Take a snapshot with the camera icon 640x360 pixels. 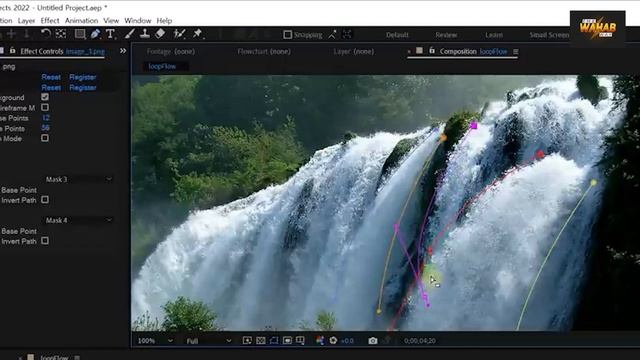click(x=373, y=340)
